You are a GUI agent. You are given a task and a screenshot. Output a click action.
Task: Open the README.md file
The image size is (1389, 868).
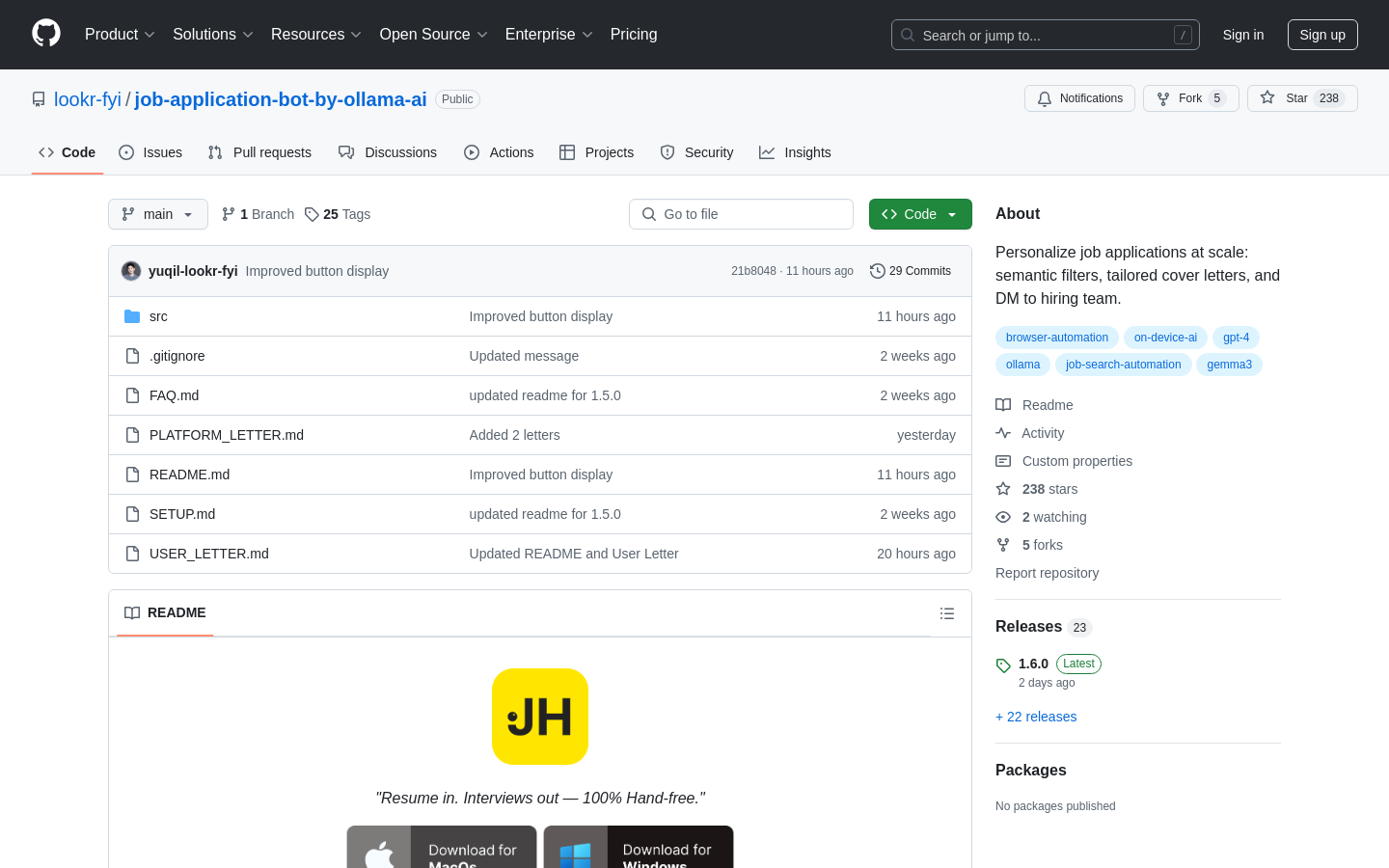pyautogui.click(x=190, y=475)
